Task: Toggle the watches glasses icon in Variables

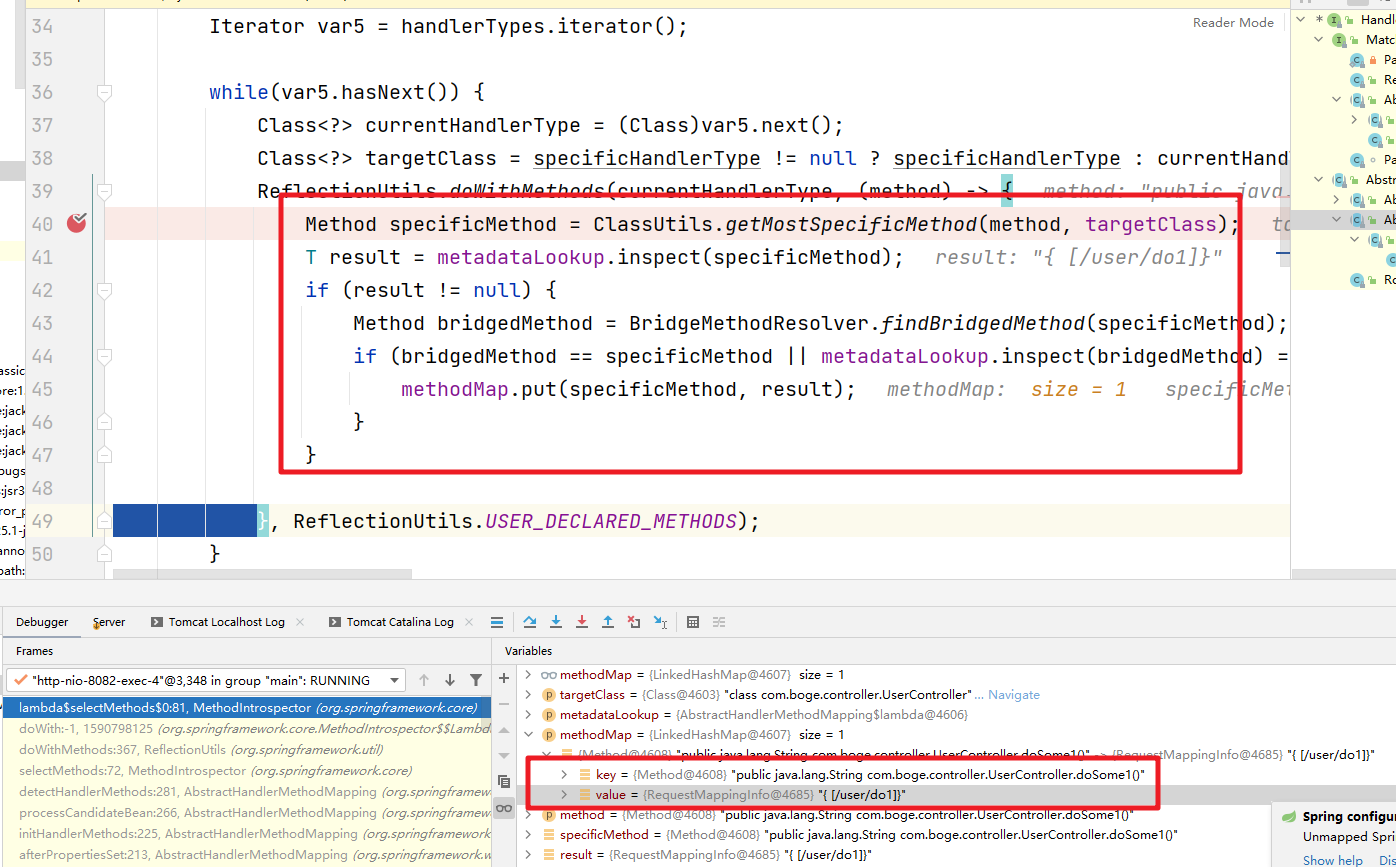Action: [x=504, y=809]
